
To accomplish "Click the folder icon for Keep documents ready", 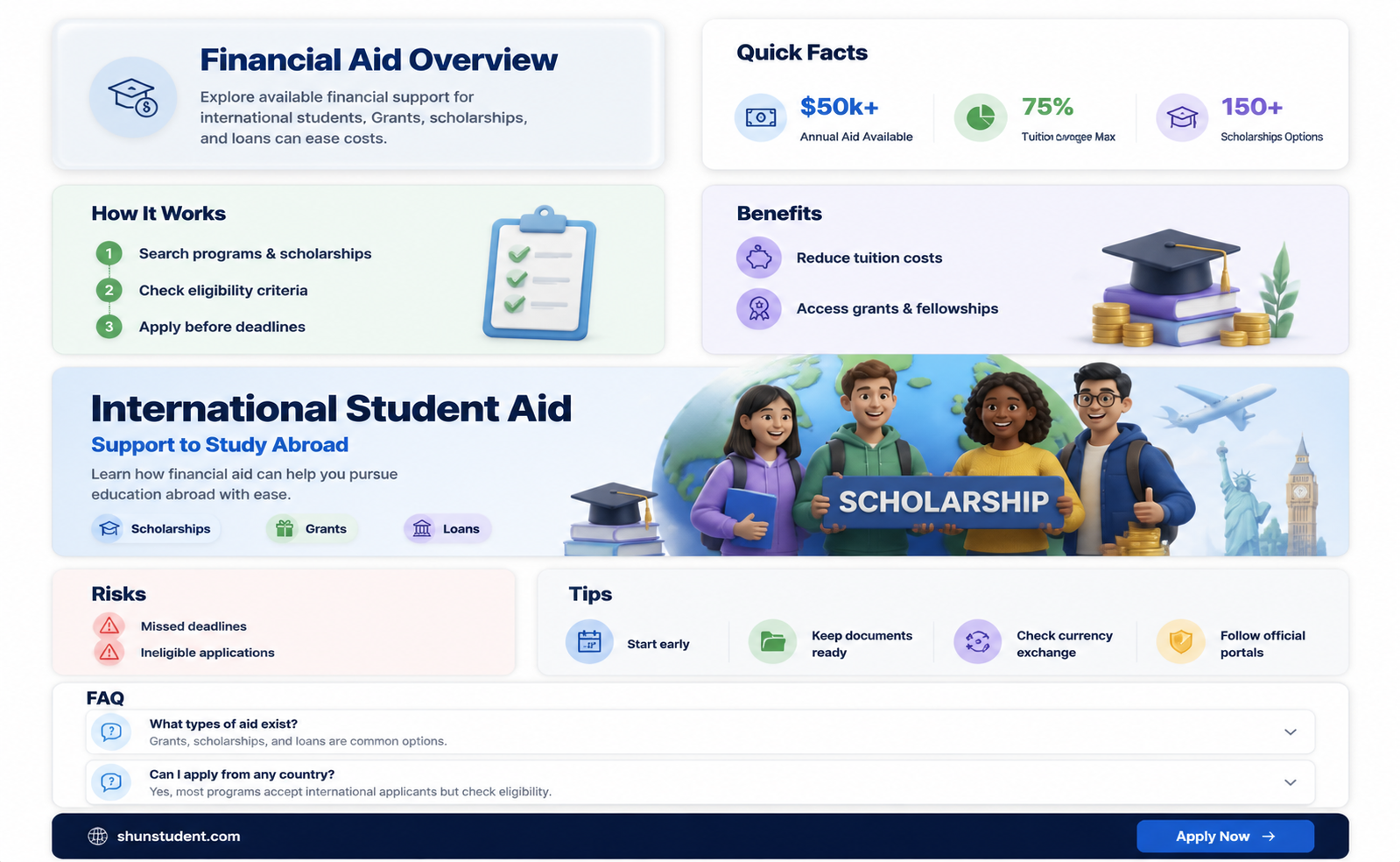I will [x=772, y=642].
